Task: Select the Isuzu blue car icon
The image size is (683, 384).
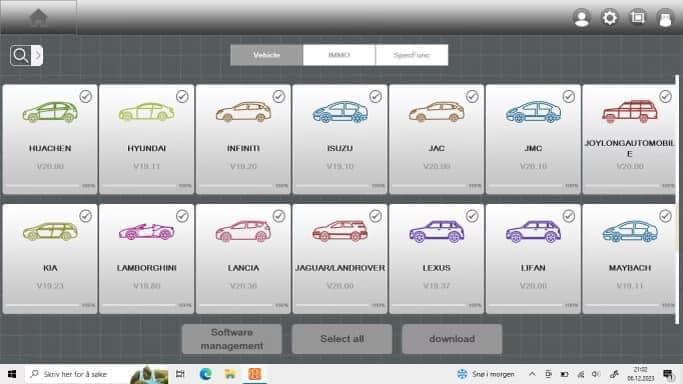Action: click(x=340, y=112)
